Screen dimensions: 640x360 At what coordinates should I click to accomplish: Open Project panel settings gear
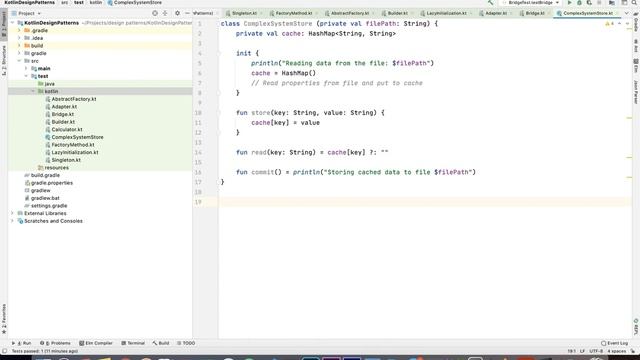(177, 13)
